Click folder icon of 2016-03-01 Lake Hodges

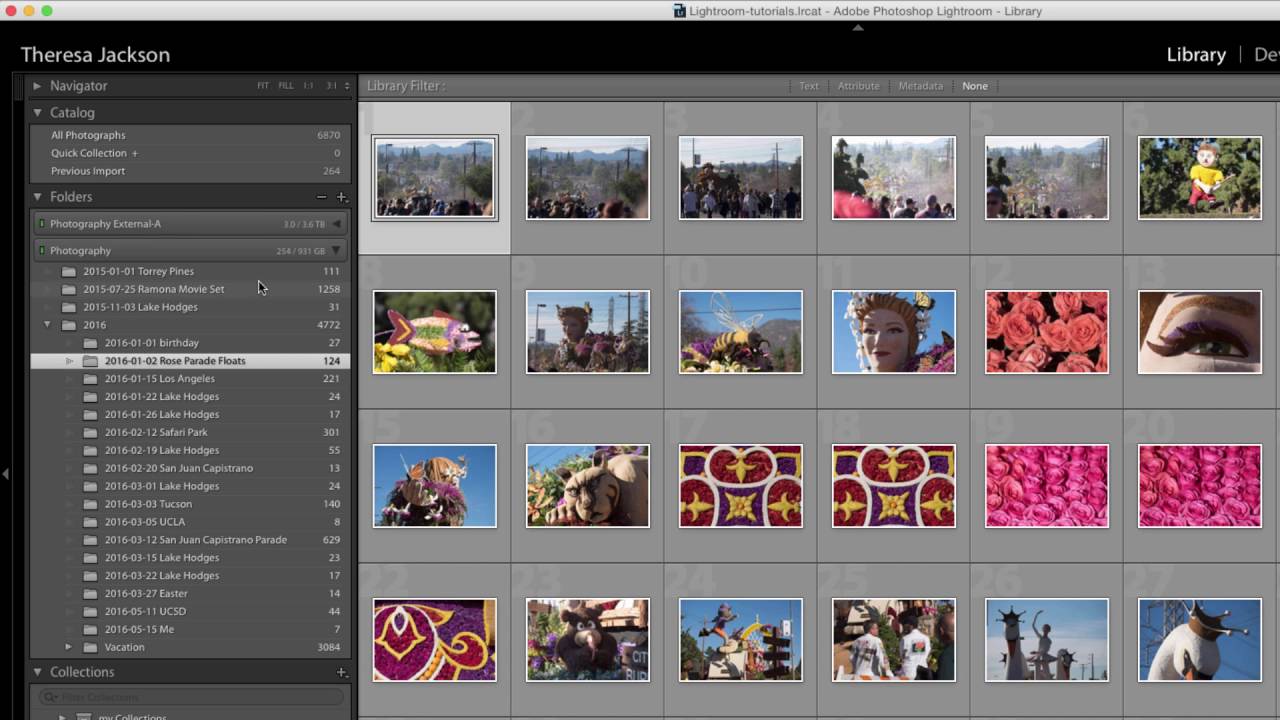(90, 486)
